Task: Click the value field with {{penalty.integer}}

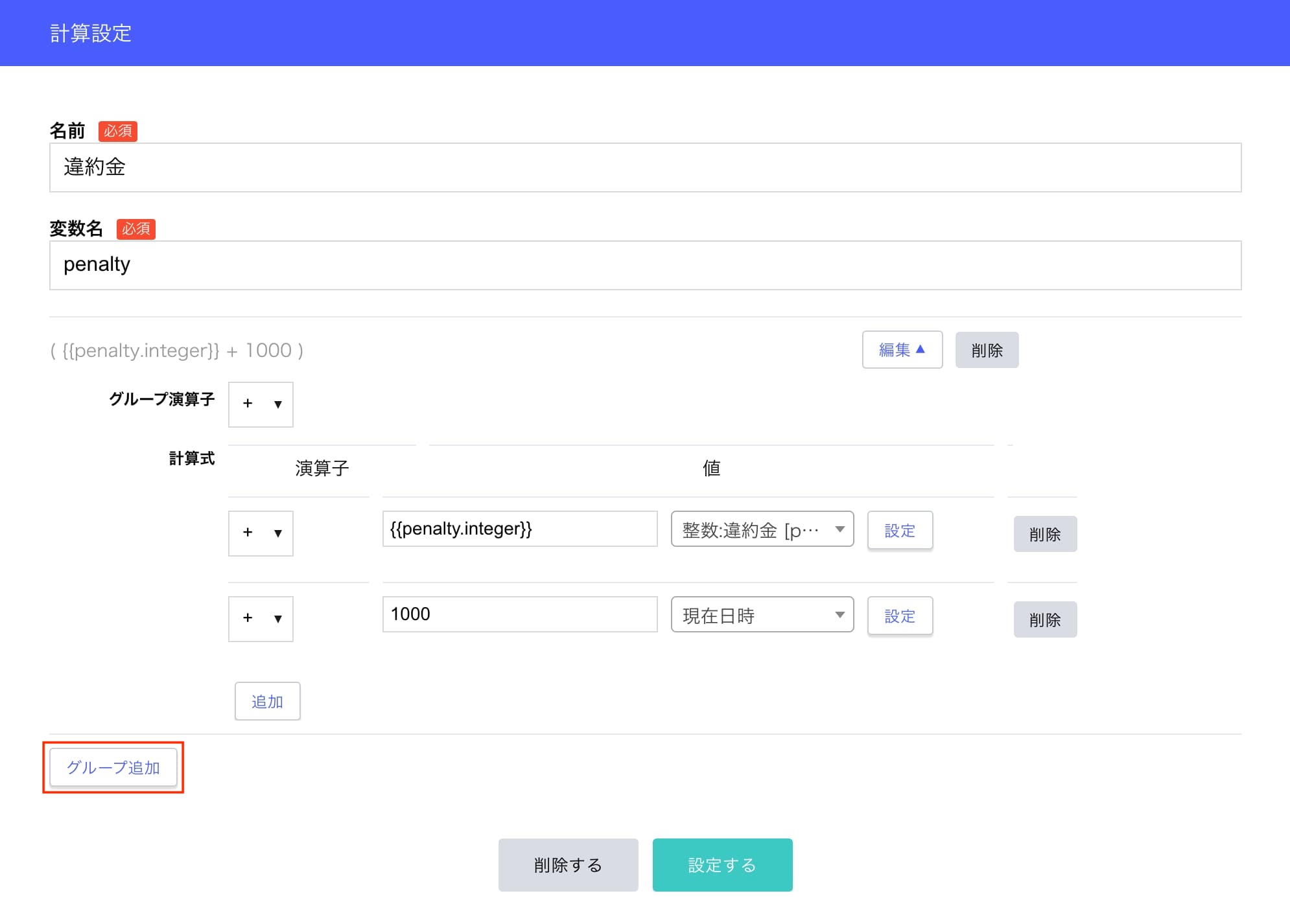Action: click(x=520, y=529)
